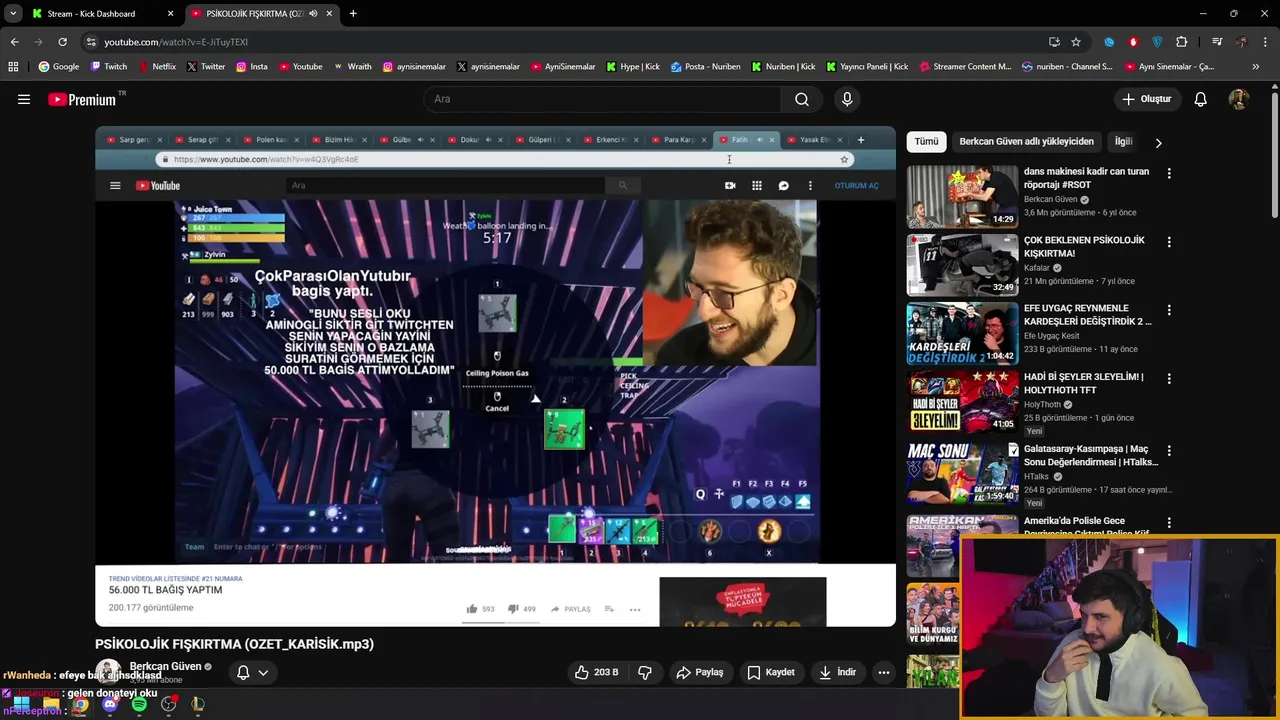Image resolution: width=1280 pixels, height=720 pixels.
Task: Open the Yayıncı Paneli | Kick bookmark
Action: [867, 67]
